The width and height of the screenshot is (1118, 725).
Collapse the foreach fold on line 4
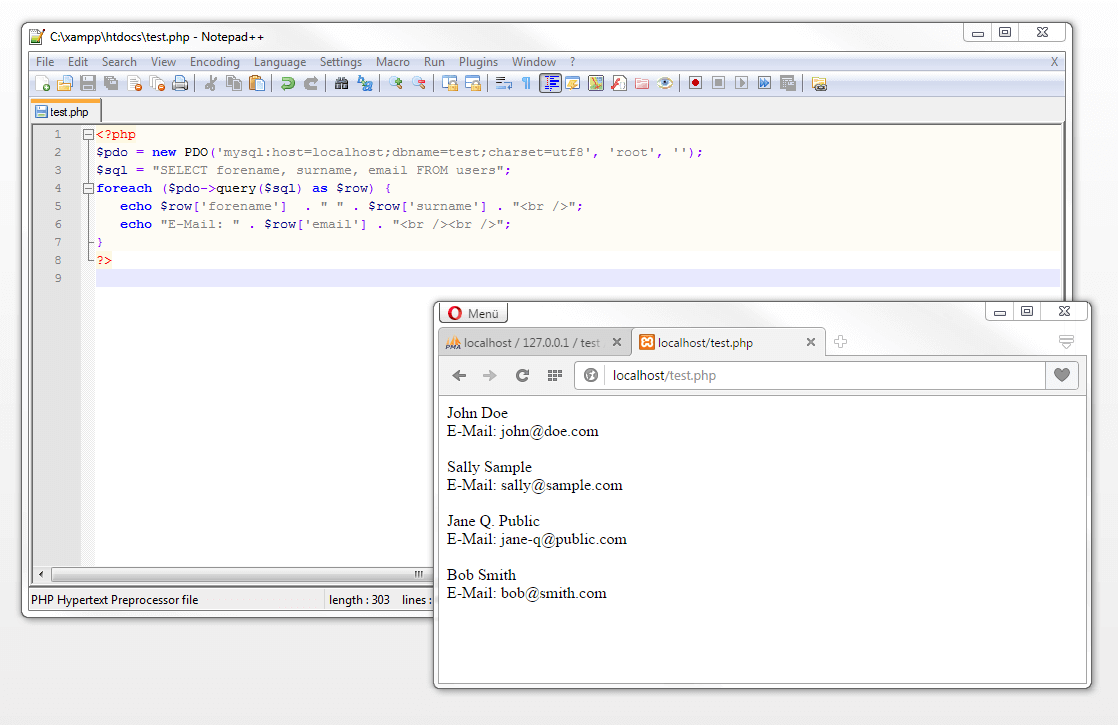click(x=88, y=188)
